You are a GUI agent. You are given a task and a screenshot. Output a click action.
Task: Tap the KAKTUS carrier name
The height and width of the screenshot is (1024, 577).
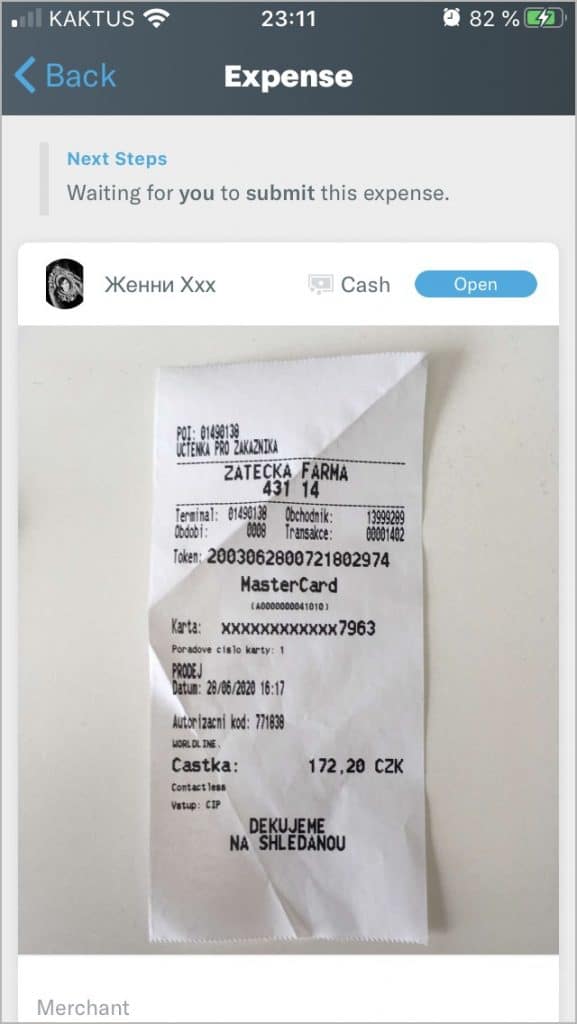[x=92, y=19]
